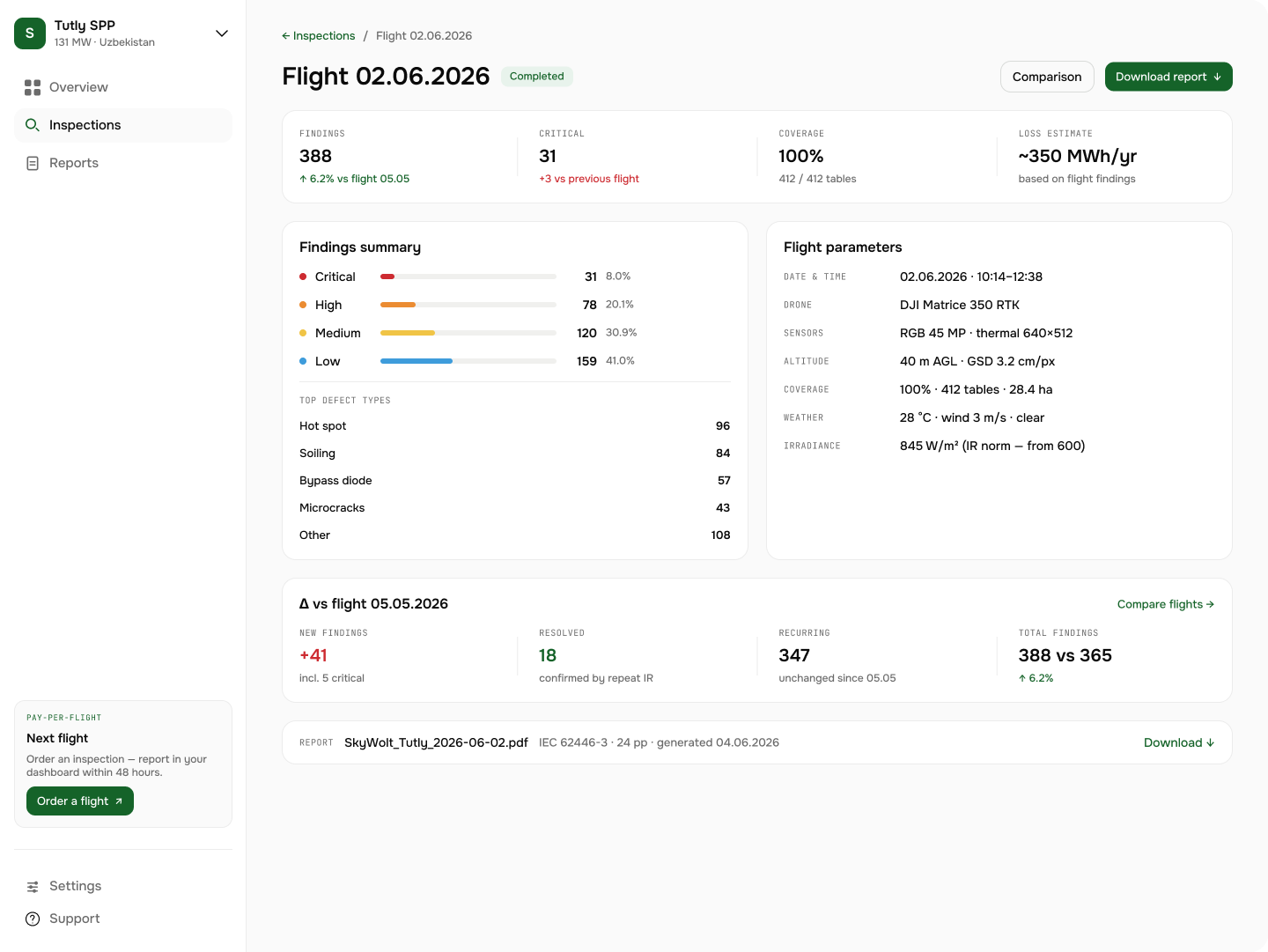Expand the Tutly SPP site selector chevron
Image resolution: width=1268 pixels, height=952 pixels.
point(222,33)
